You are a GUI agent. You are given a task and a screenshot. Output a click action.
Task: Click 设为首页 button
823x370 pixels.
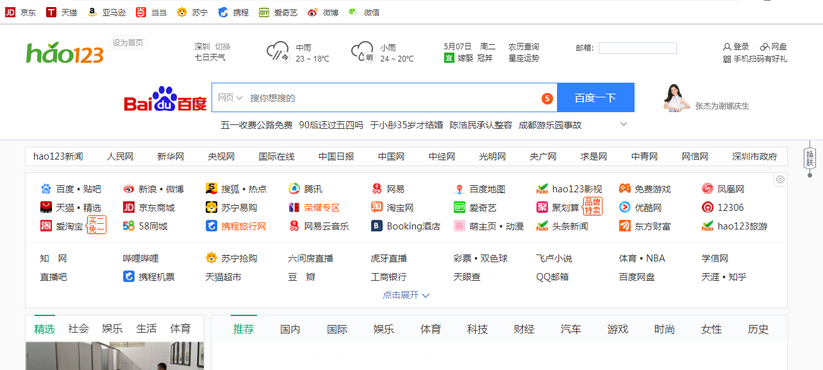tap(128, 43)
